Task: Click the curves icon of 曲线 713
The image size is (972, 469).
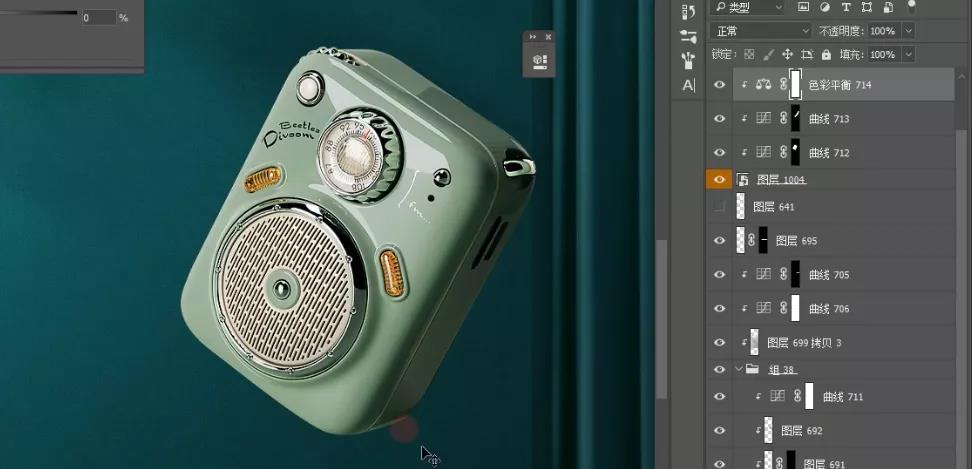Action: [x=764, y=118]
